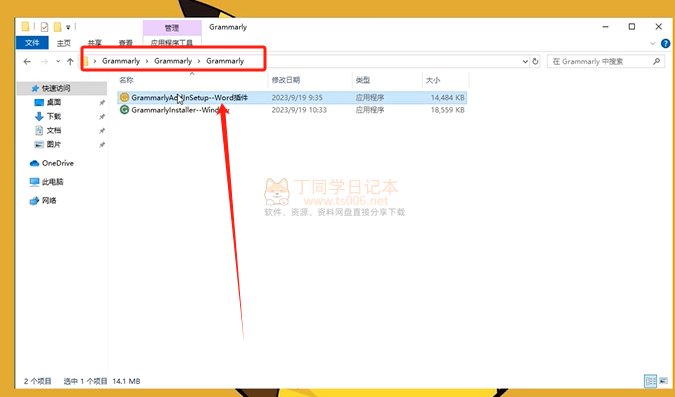The height and width of the screenshot is (397, 675).
Task: Click the properties checkmark quick access icon
Action: (x=44, y=27)
